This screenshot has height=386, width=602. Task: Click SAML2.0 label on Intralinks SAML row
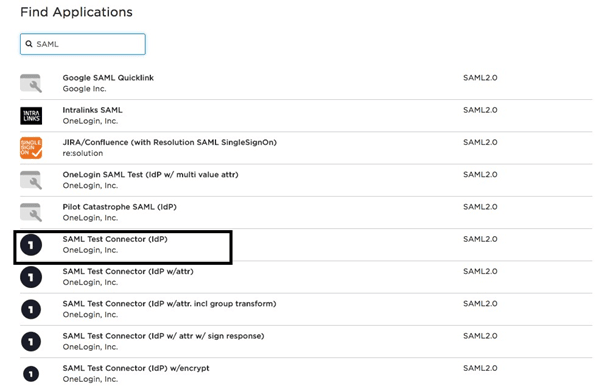[x=480, y=110]
